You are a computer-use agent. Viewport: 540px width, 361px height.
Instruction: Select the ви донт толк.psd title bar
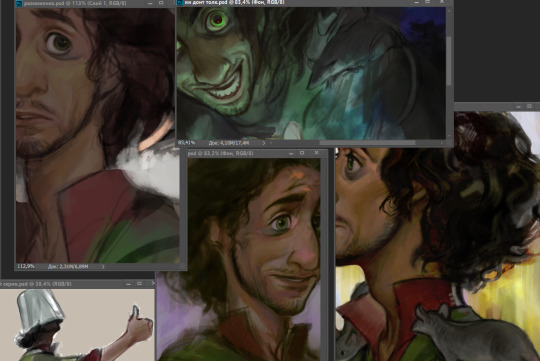(315, 3)
